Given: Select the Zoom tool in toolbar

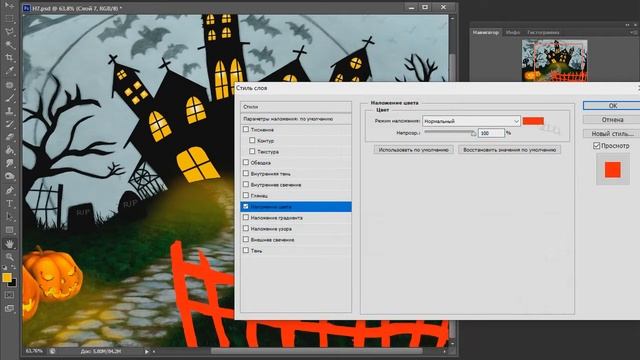Looking at the screenshot, I should point(9,257).
